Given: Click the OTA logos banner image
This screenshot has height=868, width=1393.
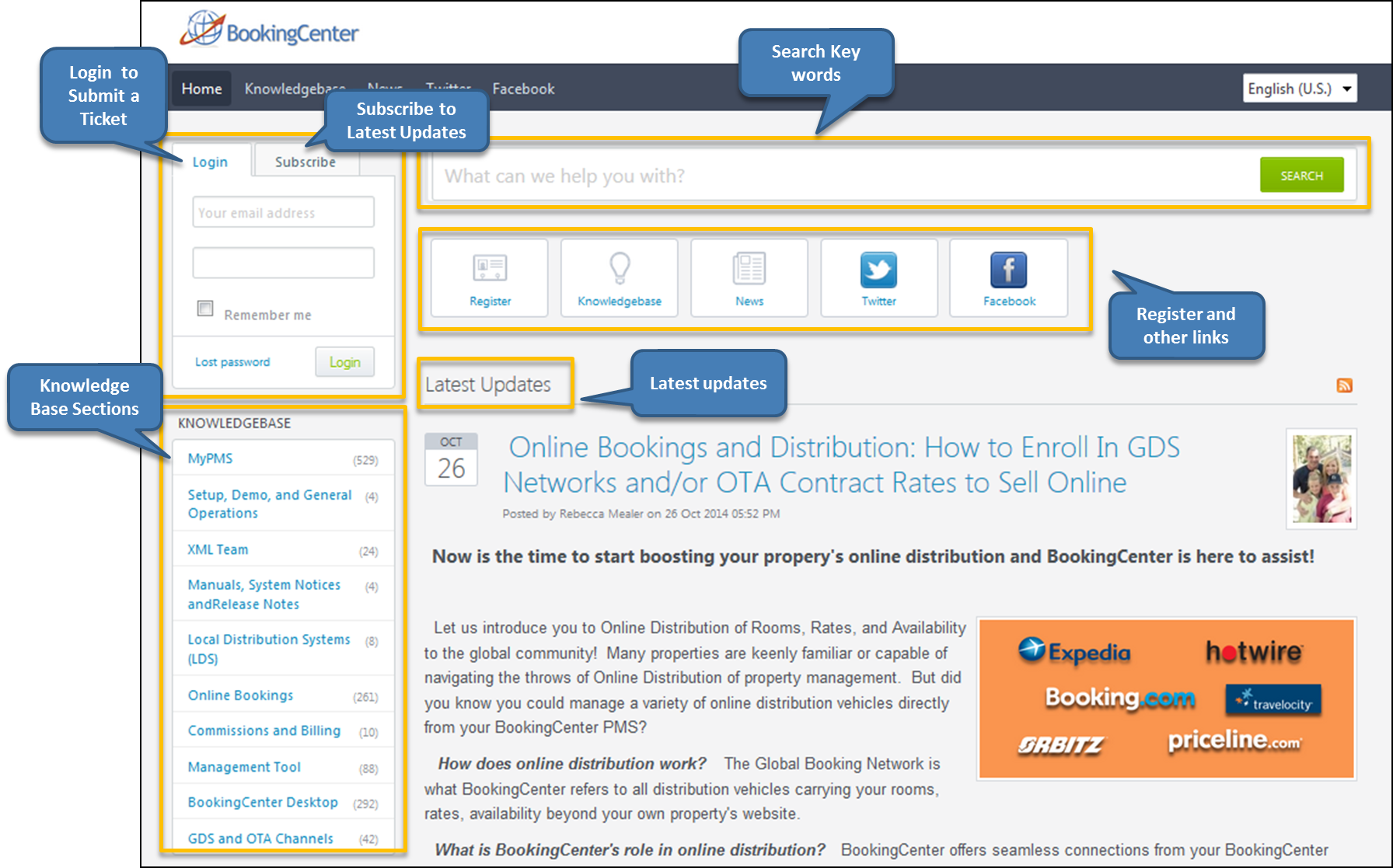Looking at the screenshot, I should point(1166,698).
